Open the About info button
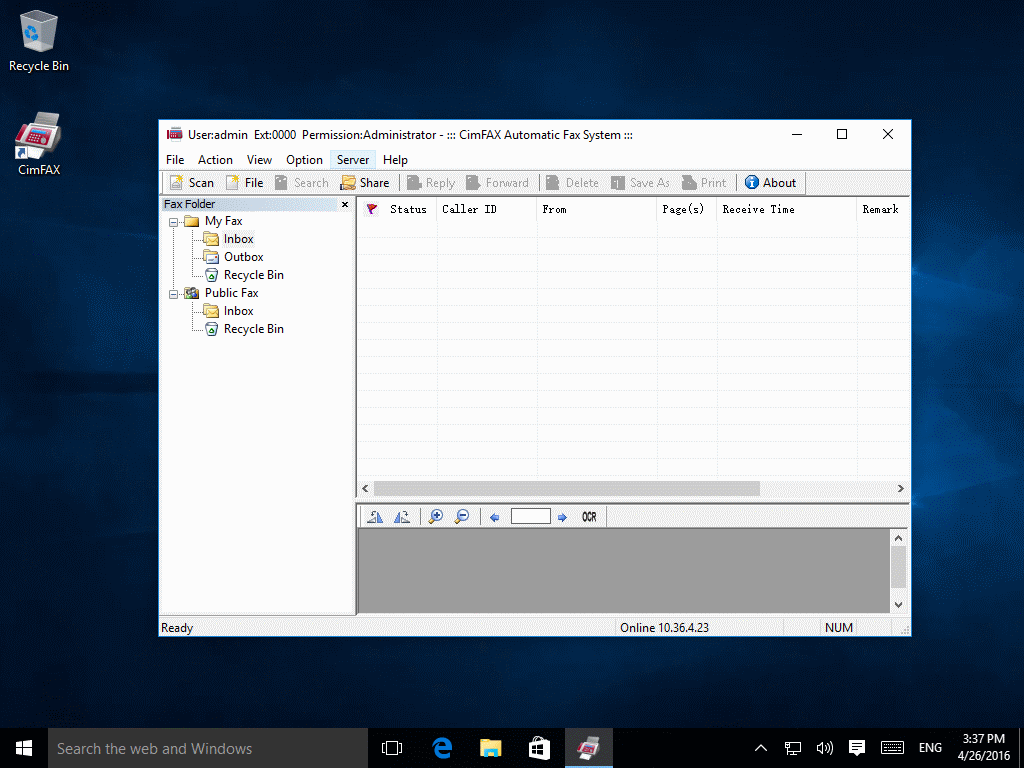Screen dimensions: 1024x768 771,183
